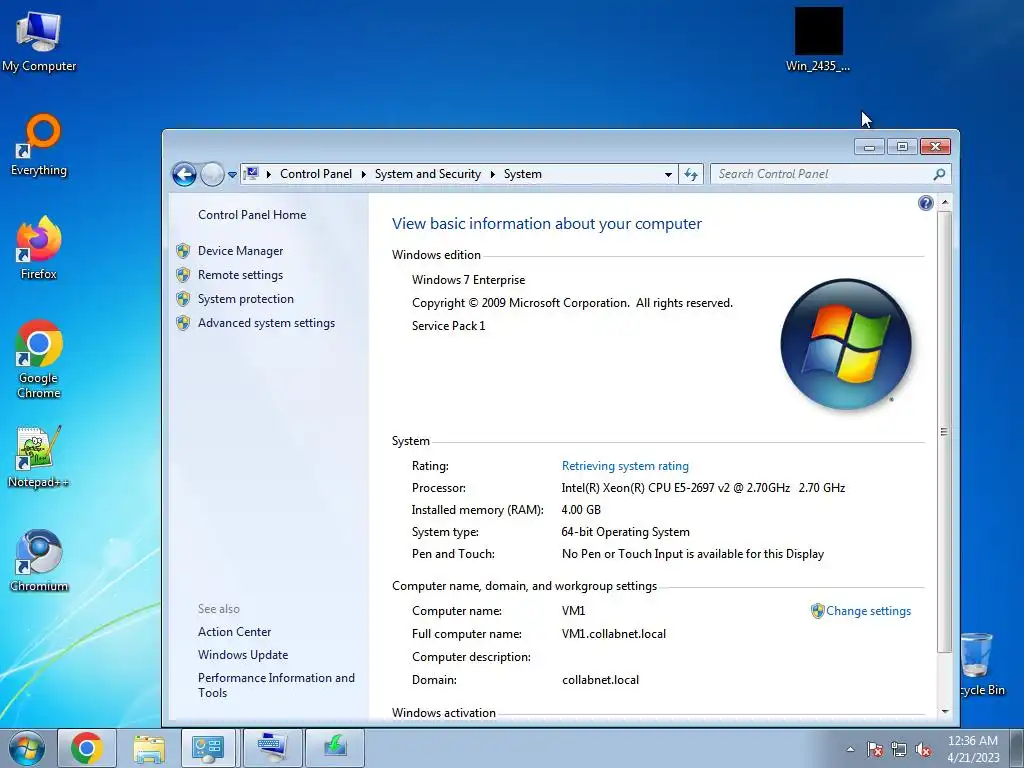Image resolution: width=1024 pixels, height=768 pixels.
Task: Open Advanced system settings link
Action: pos(266,323)
